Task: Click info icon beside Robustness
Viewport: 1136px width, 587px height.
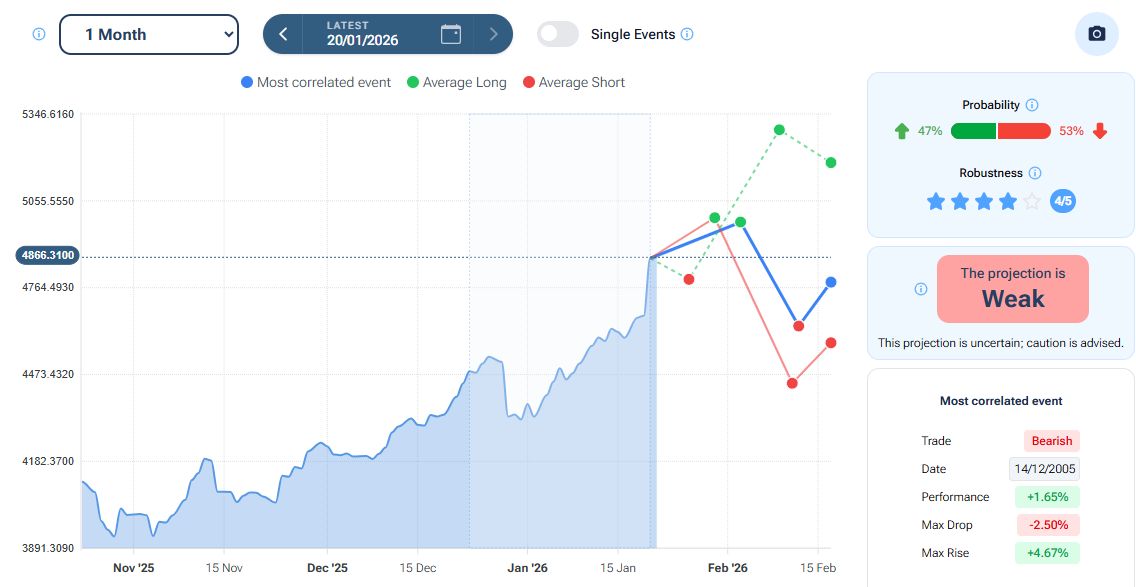Action: click(1035, 173)
